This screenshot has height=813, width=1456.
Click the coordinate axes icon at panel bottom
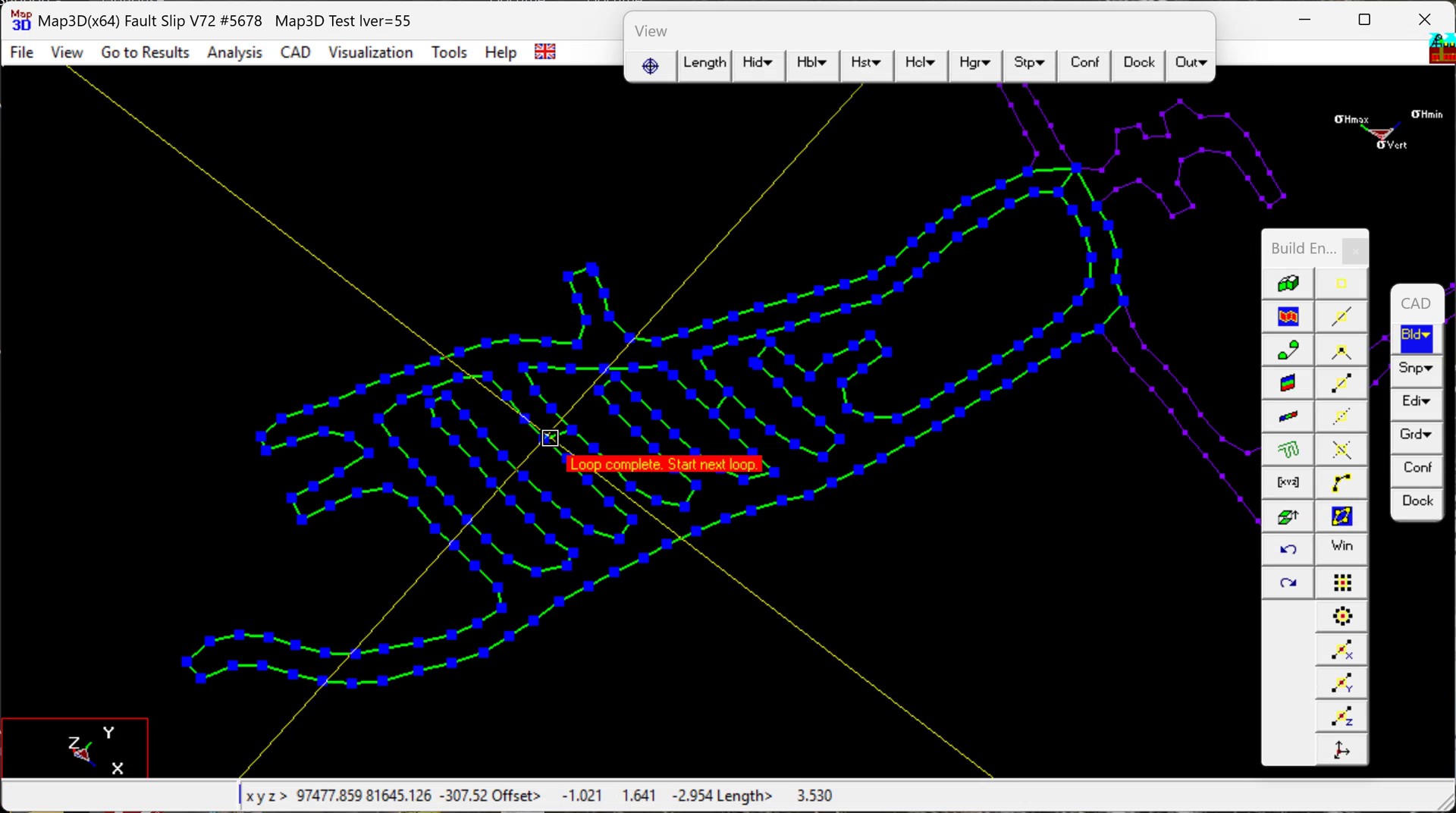pyautogui.click(x=1341, y=750)
